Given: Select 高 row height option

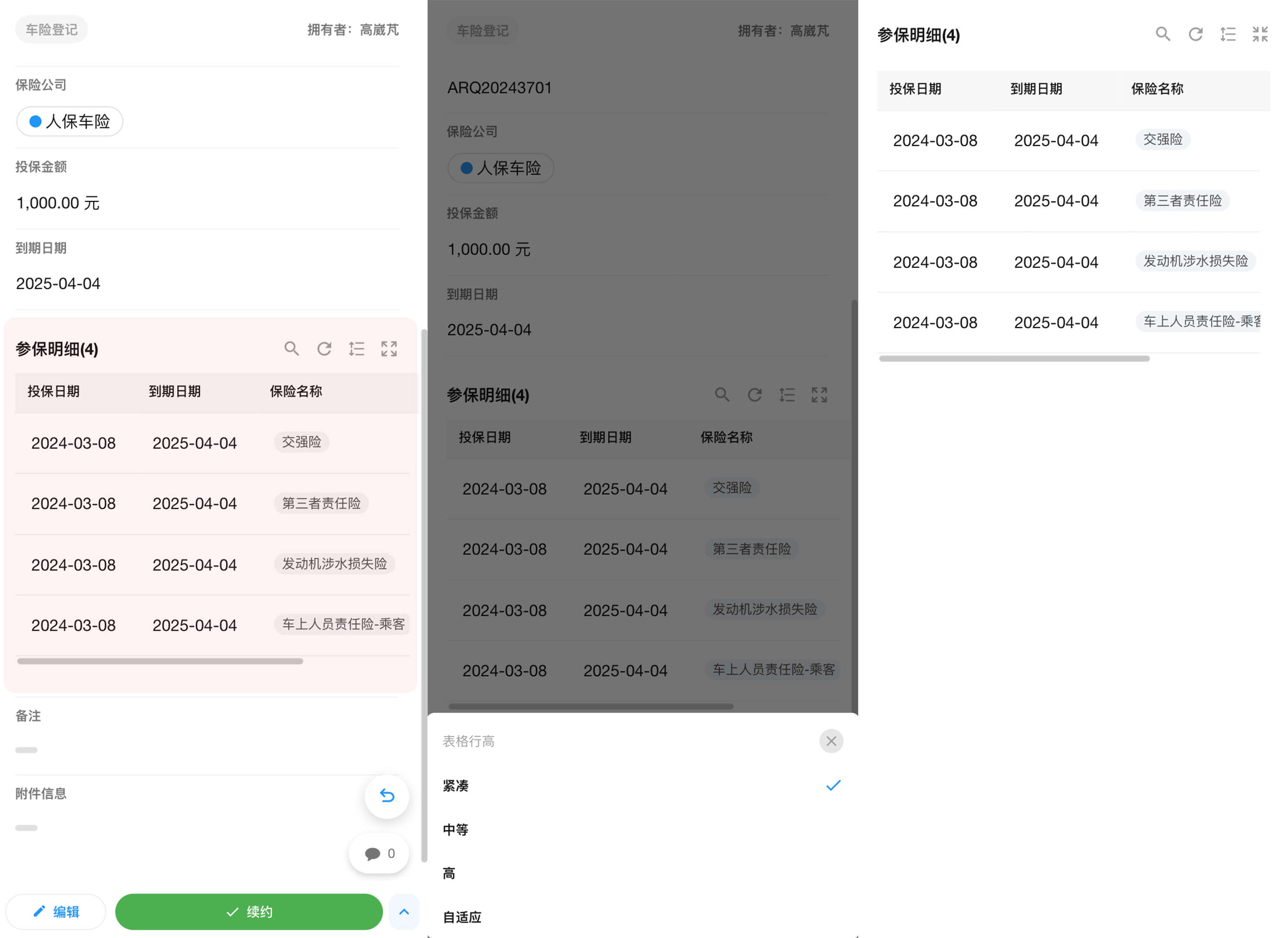Looking at the screenshot, I should (x=642, y=873).
